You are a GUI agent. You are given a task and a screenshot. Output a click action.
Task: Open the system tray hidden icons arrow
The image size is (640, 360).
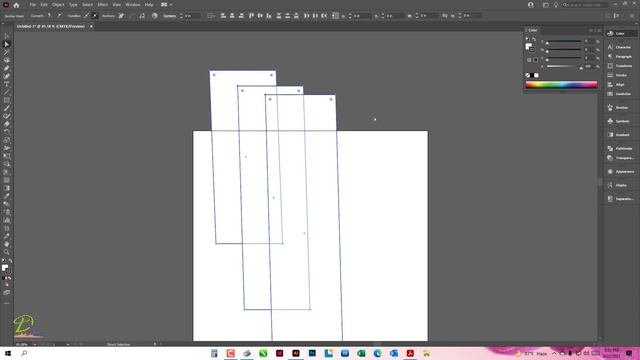coord(554,353)
